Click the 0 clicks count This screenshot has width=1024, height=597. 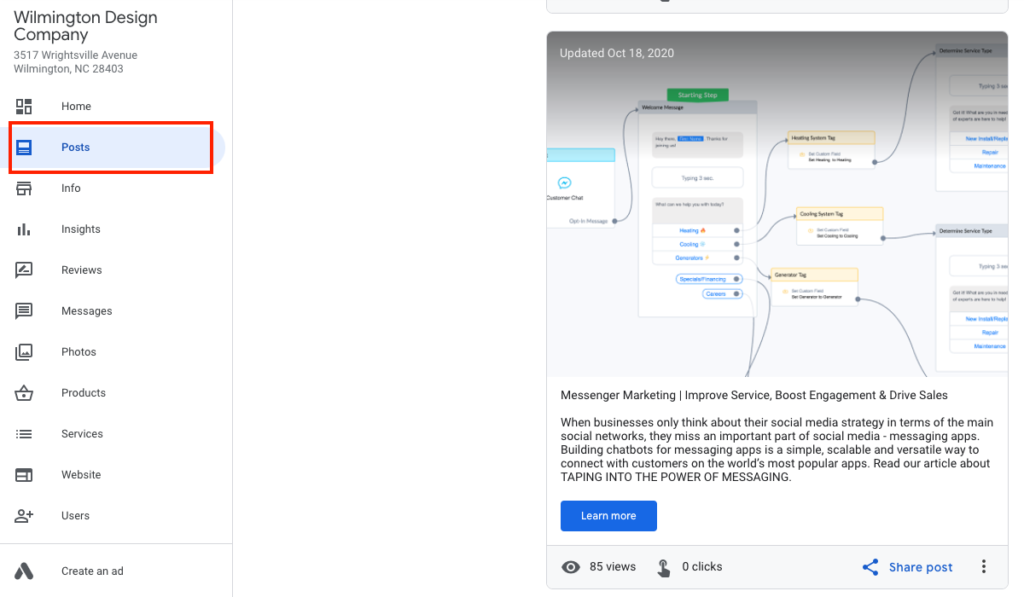click(x=702, y=567)
